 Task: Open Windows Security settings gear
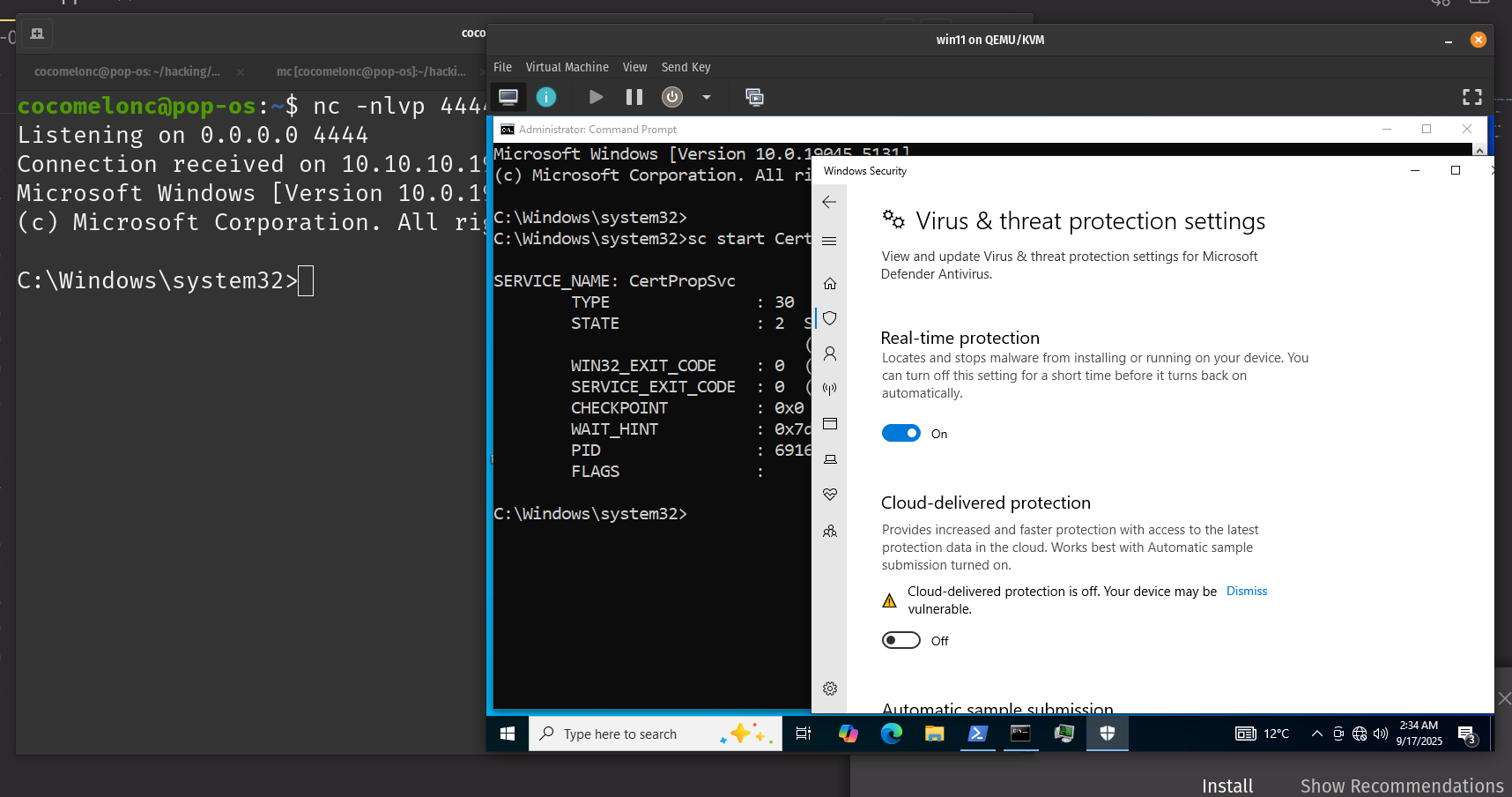pos(829,689)
